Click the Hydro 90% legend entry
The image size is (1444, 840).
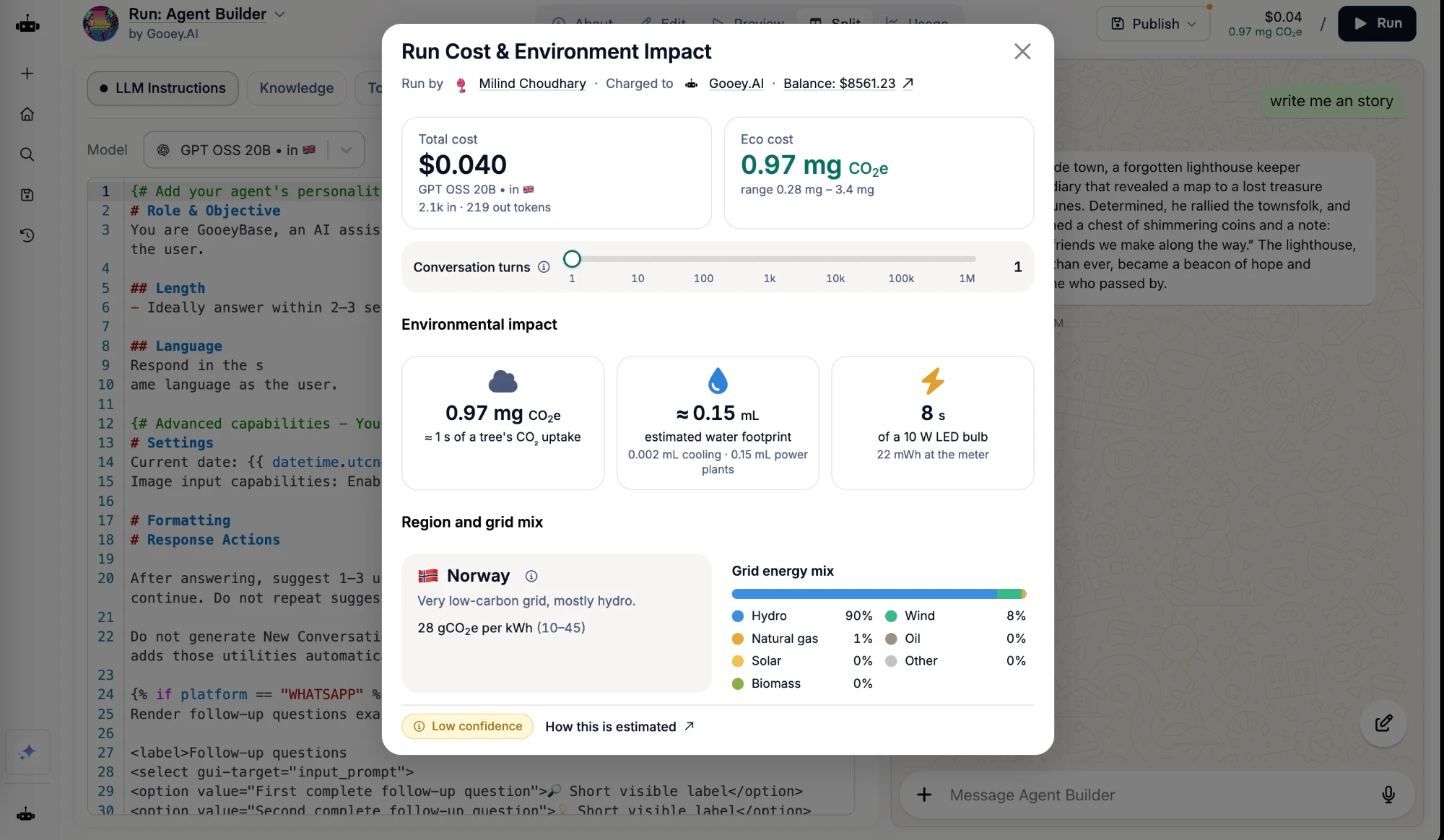pyautogui.click(x=802, y=616)
